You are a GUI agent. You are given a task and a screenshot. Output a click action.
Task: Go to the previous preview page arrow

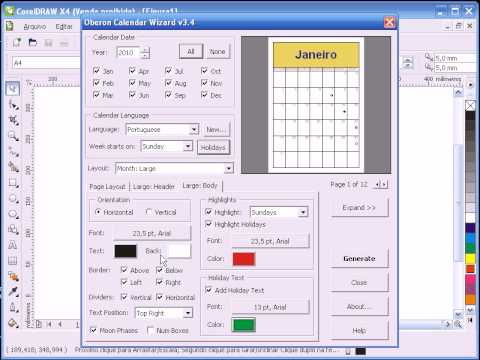pyautogui.click(x=378, y=184)
